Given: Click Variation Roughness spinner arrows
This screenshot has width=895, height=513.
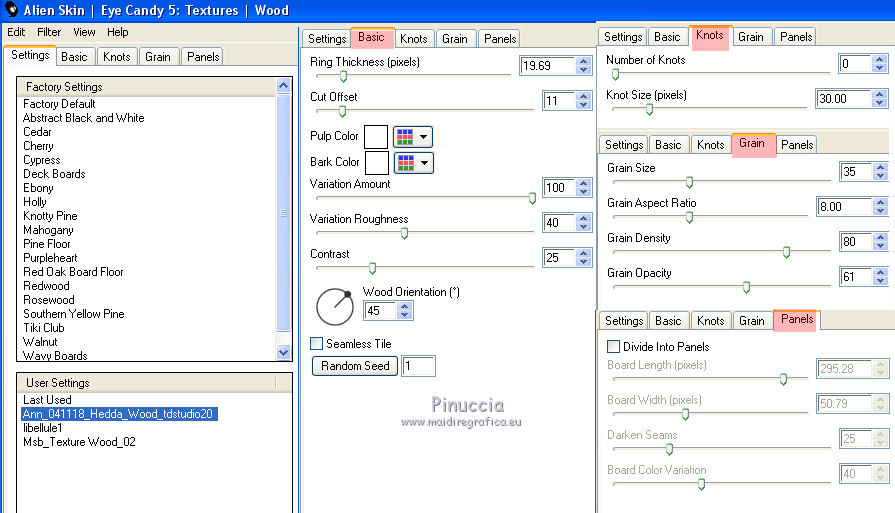Looking at the screenshot, I should tap(583, 223).
